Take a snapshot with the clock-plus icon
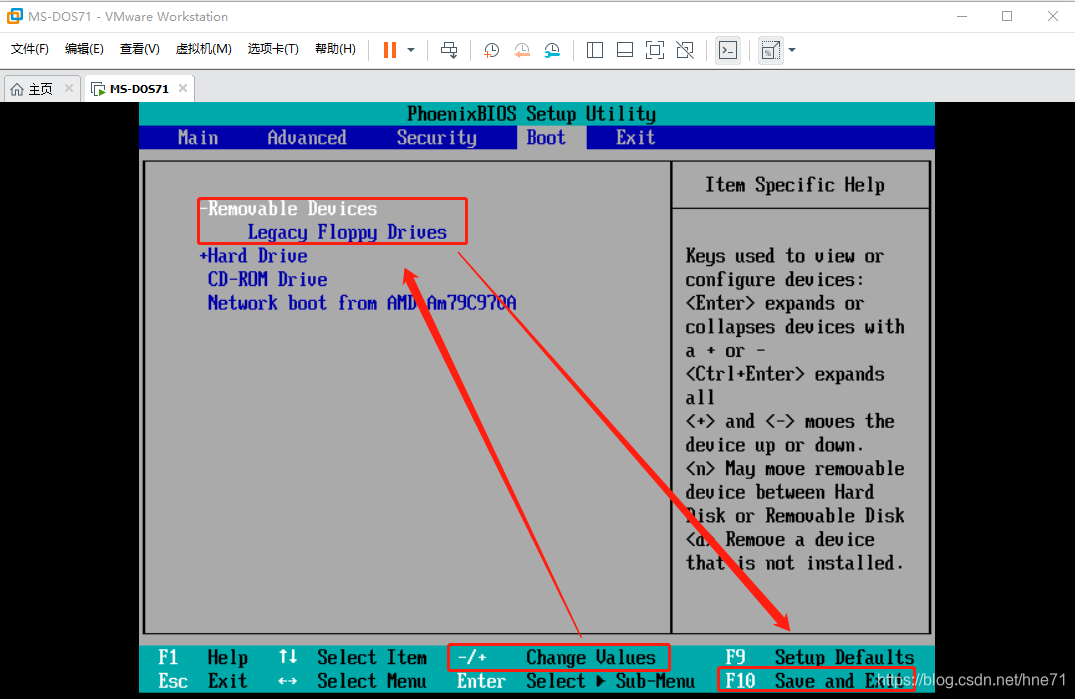The image size is (1075, 699). point(491,50)
